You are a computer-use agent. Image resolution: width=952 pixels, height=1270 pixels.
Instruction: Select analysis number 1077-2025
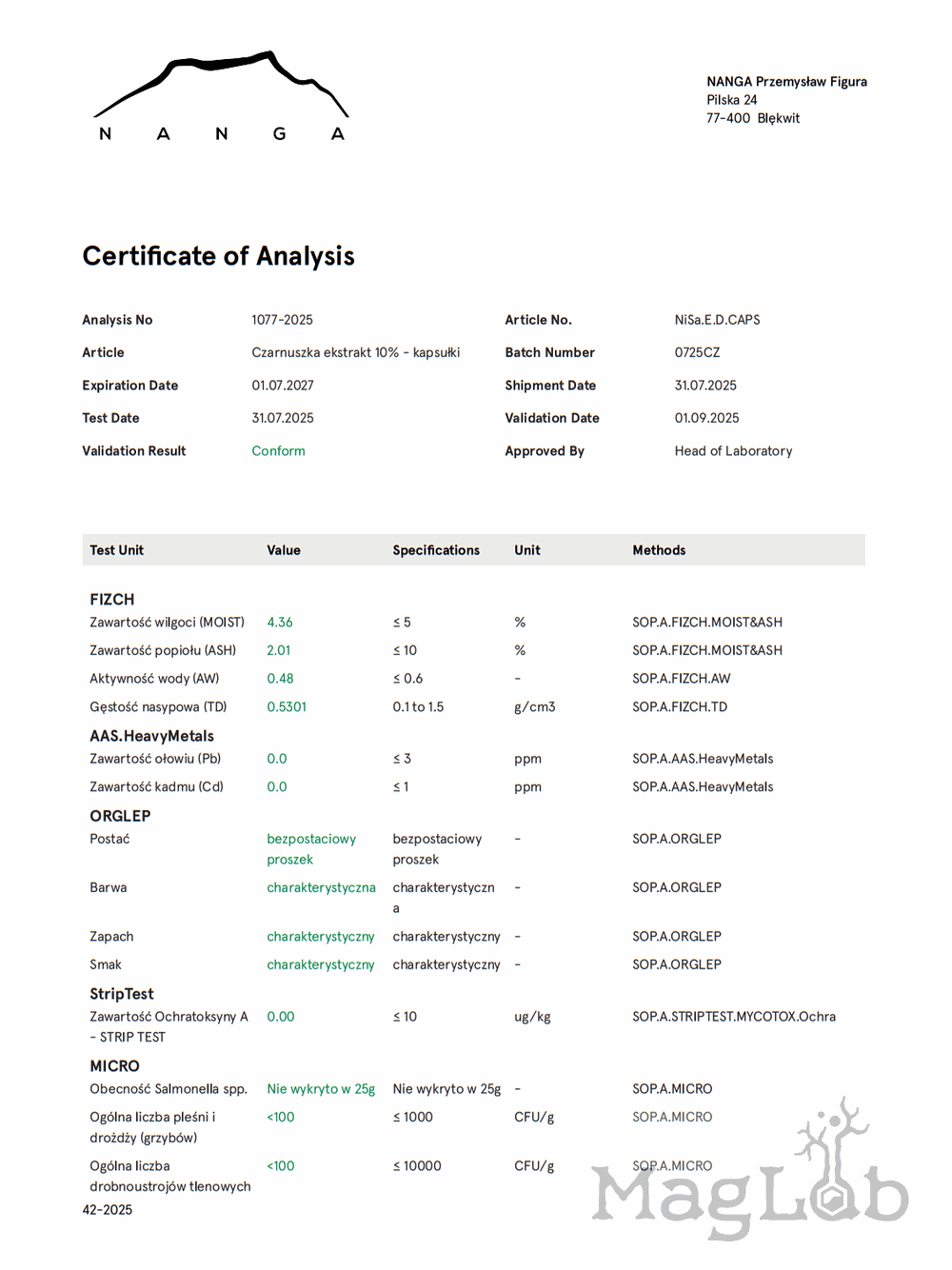[282, 320]
